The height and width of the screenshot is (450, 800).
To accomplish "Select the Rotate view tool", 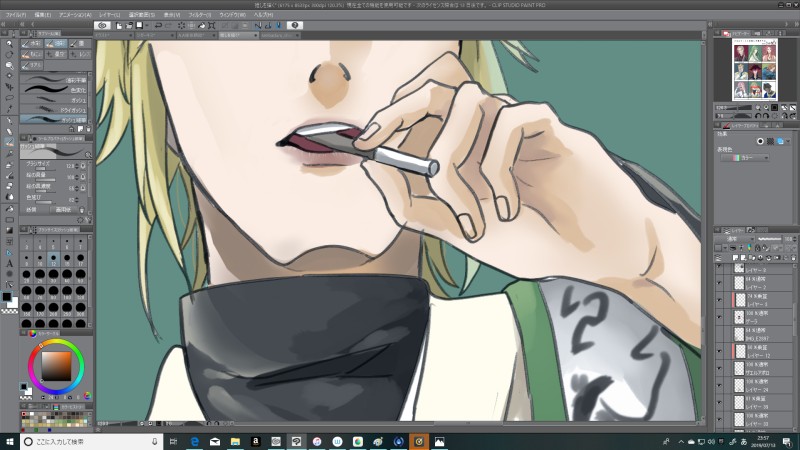I will click(9, 55).
